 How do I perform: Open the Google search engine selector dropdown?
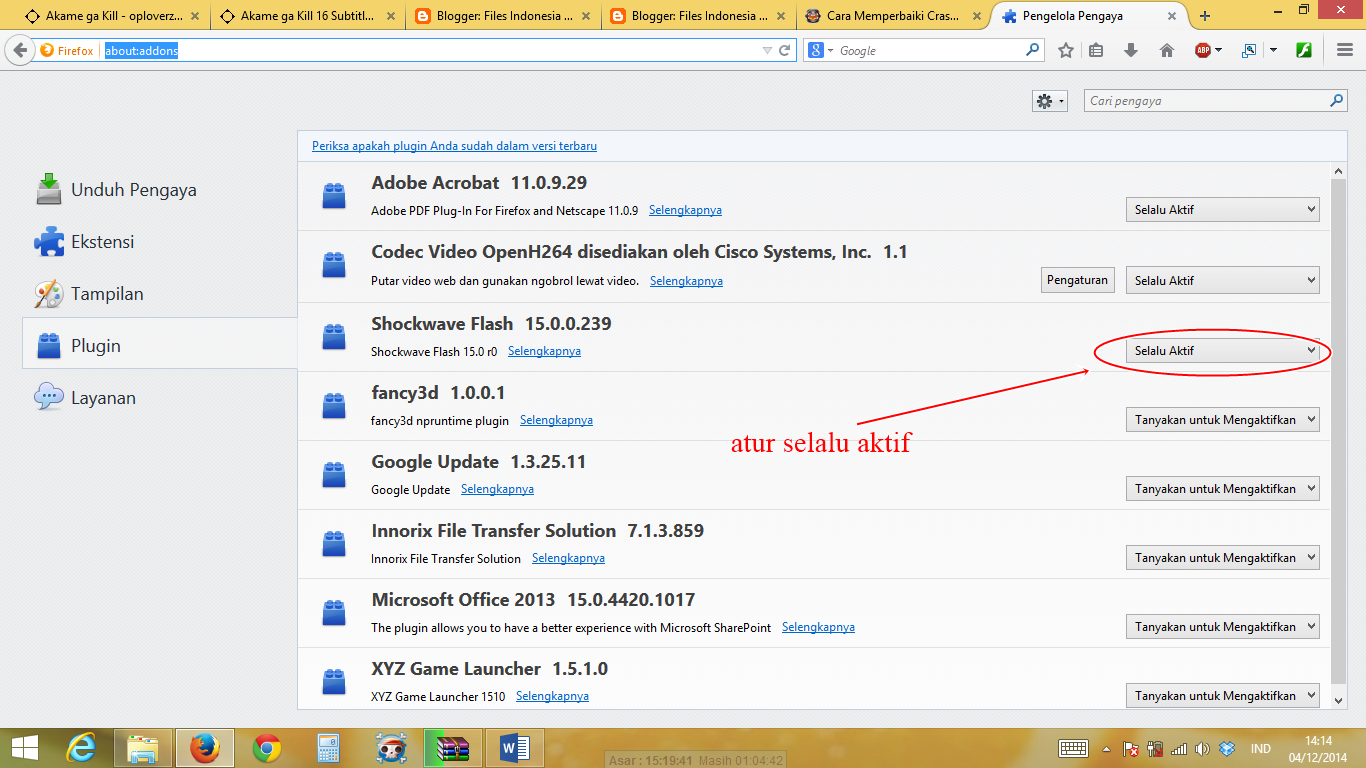coord(821,50)
